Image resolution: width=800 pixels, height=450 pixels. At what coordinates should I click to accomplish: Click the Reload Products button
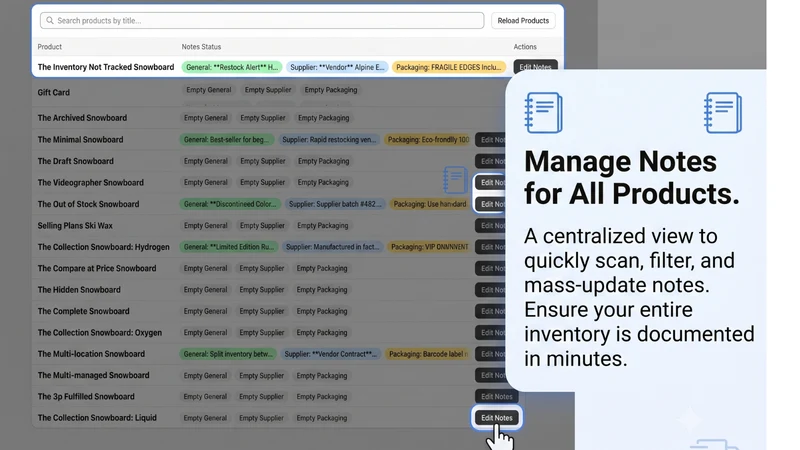tap(523, 20)
